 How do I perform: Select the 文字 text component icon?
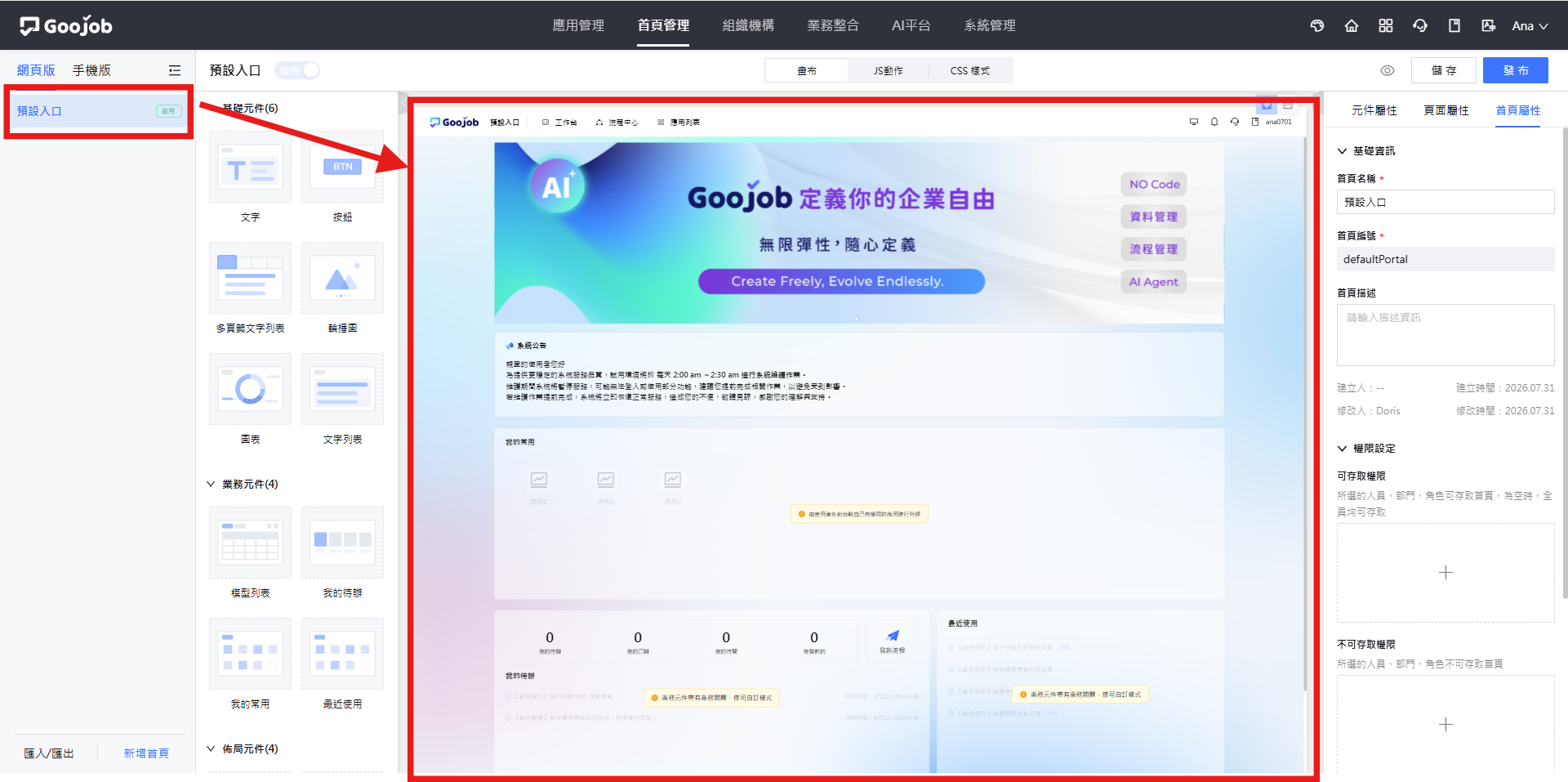250,168
